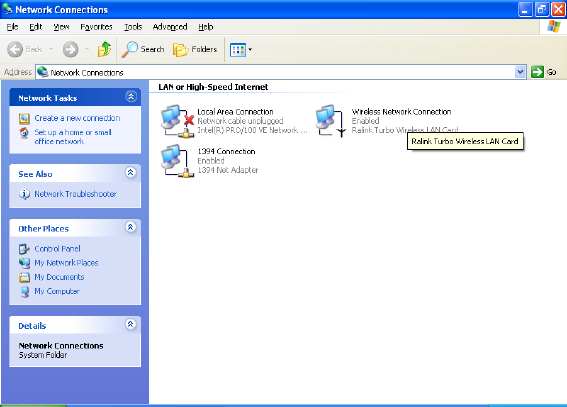Click the home network setup icon

click(24, 133)
